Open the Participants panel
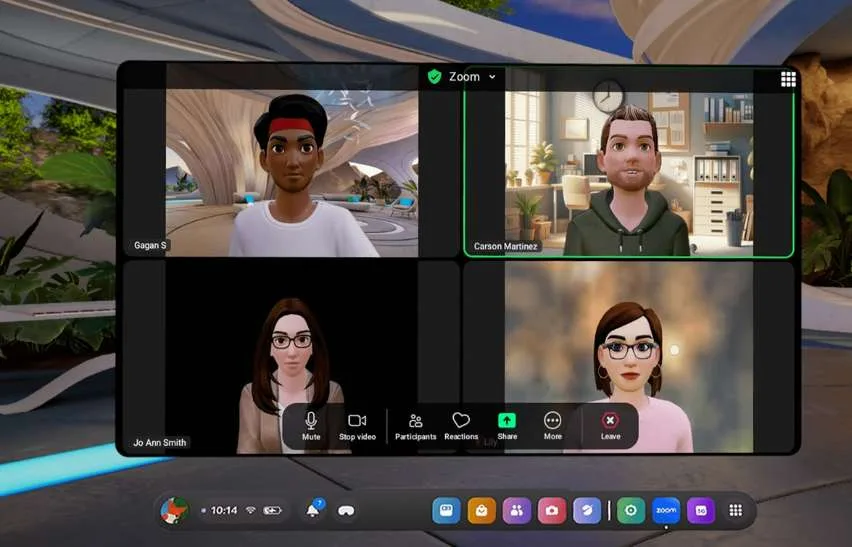 [x=416, y=426]
